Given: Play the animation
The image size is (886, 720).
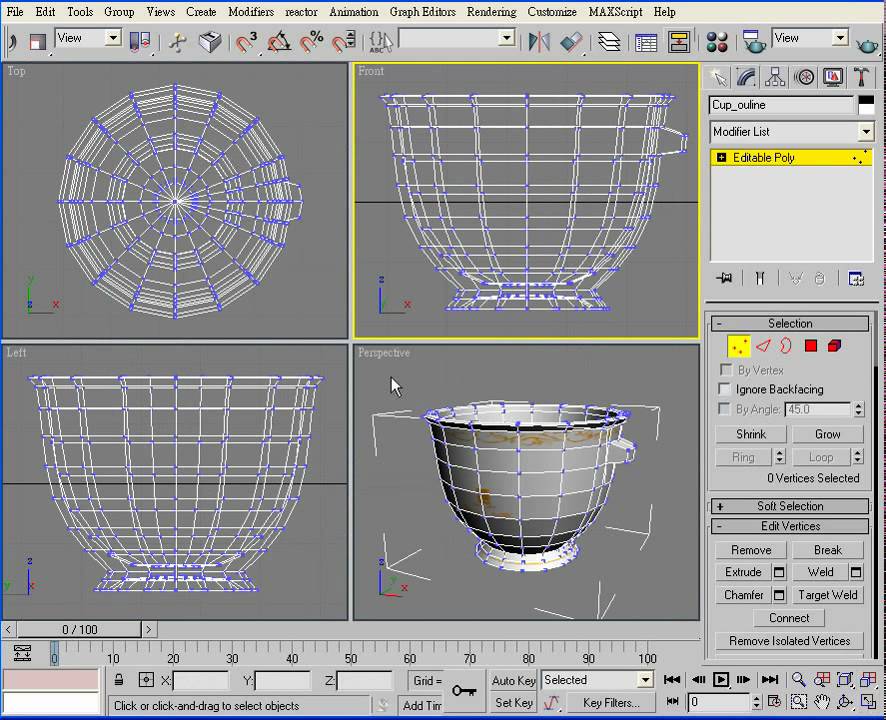Looking at the screenshot, I should (720, 679).
